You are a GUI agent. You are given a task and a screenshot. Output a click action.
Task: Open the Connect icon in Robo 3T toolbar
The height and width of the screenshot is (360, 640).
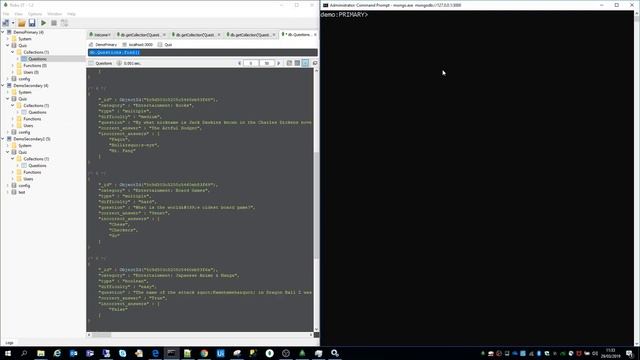[x=6, y=23]
